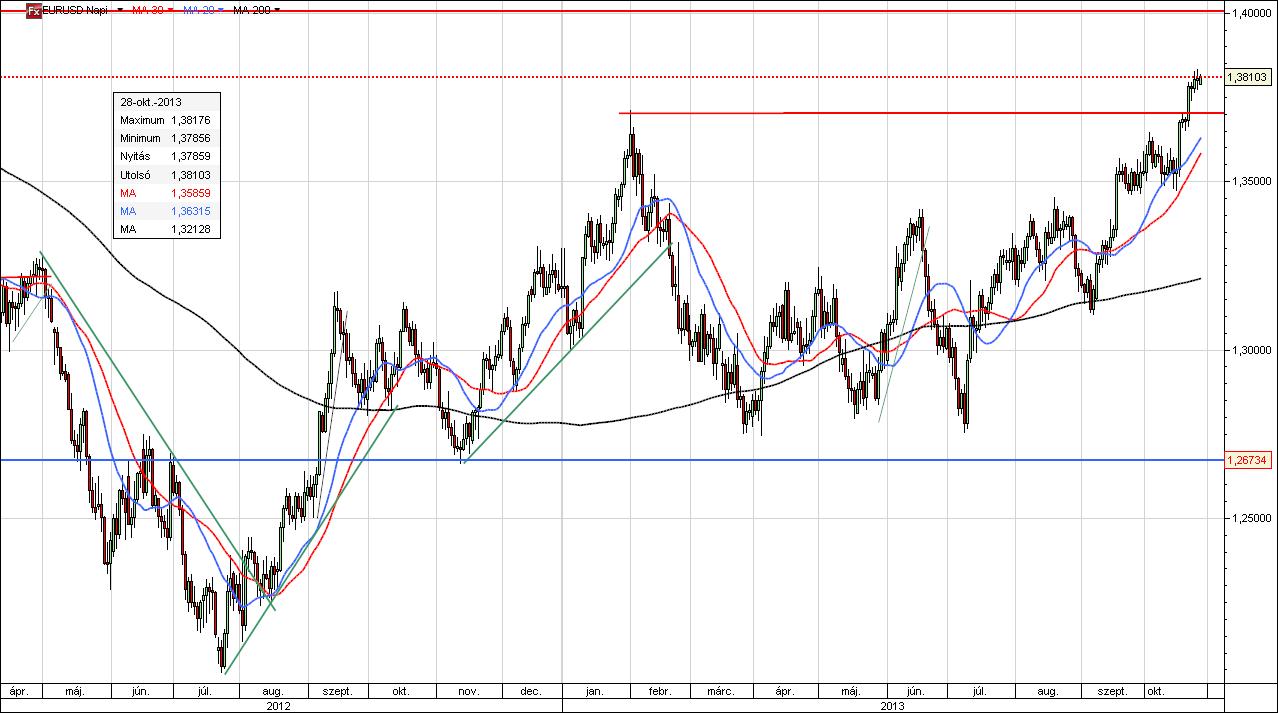Click the 28-okt.-2013 date header in data box

click(x=152, y=102)
